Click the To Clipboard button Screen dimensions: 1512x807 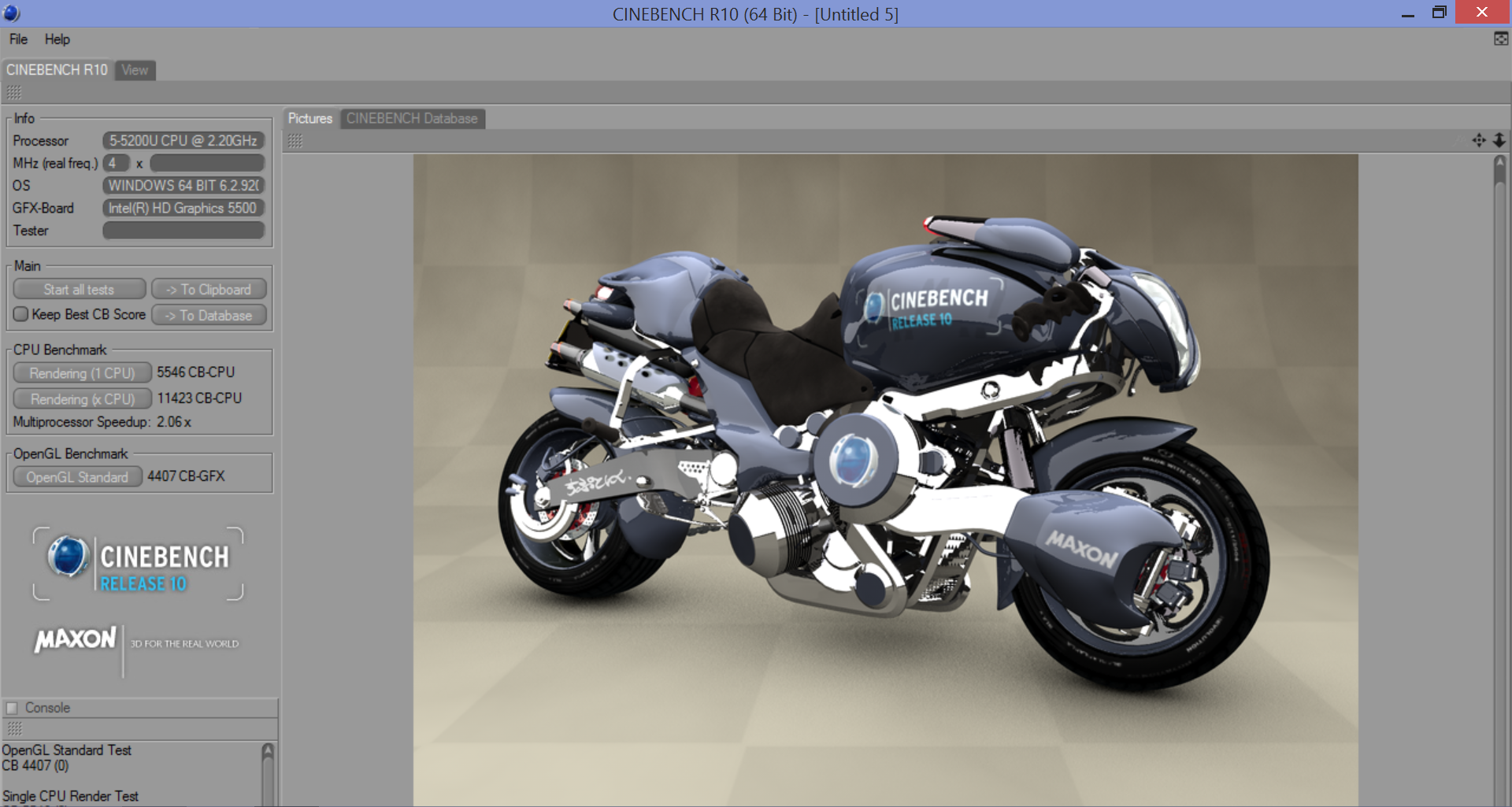(x=209, y=290)
